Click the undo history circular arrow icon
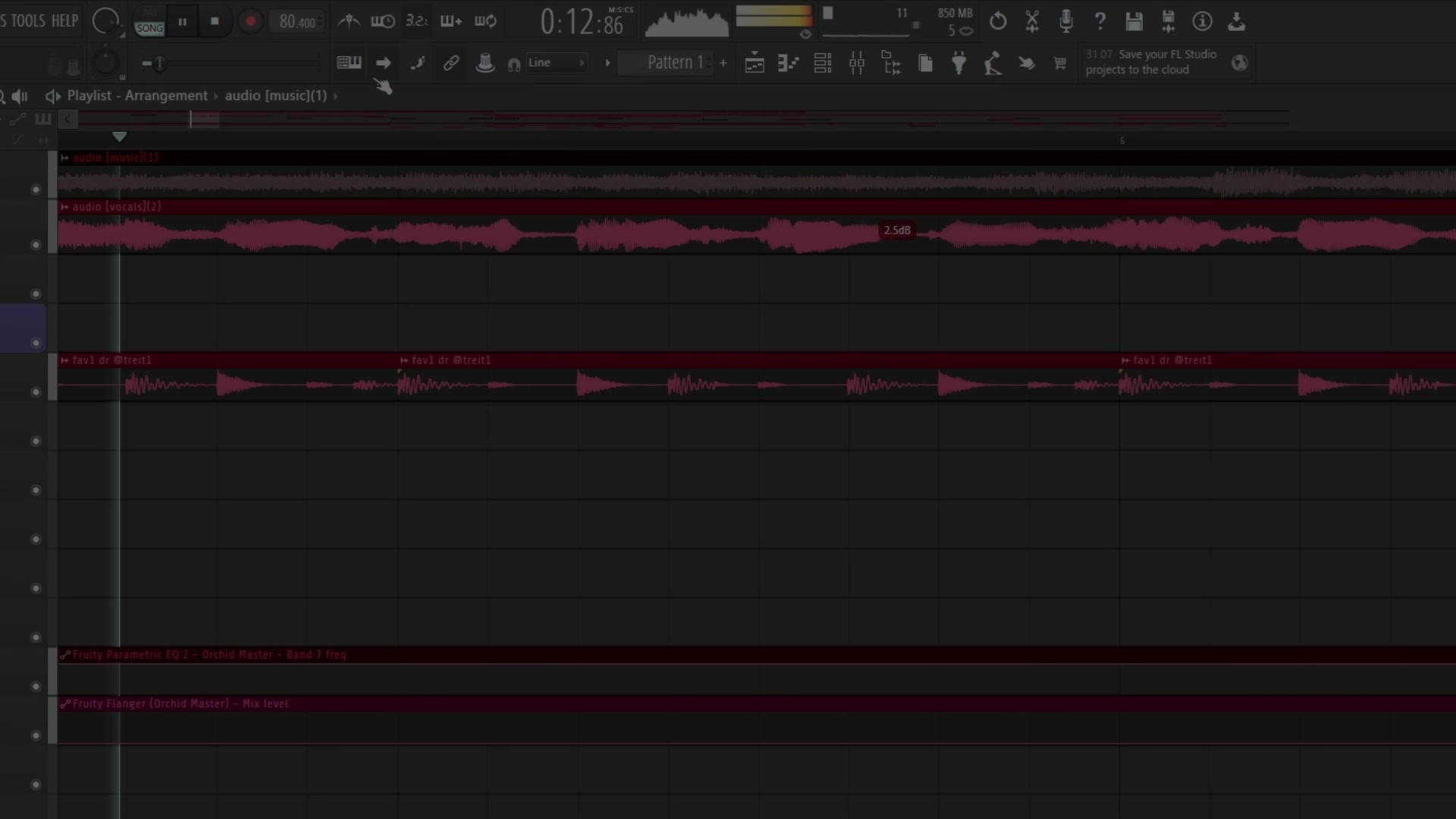1456x819 pixels. [x=998, y=21]
